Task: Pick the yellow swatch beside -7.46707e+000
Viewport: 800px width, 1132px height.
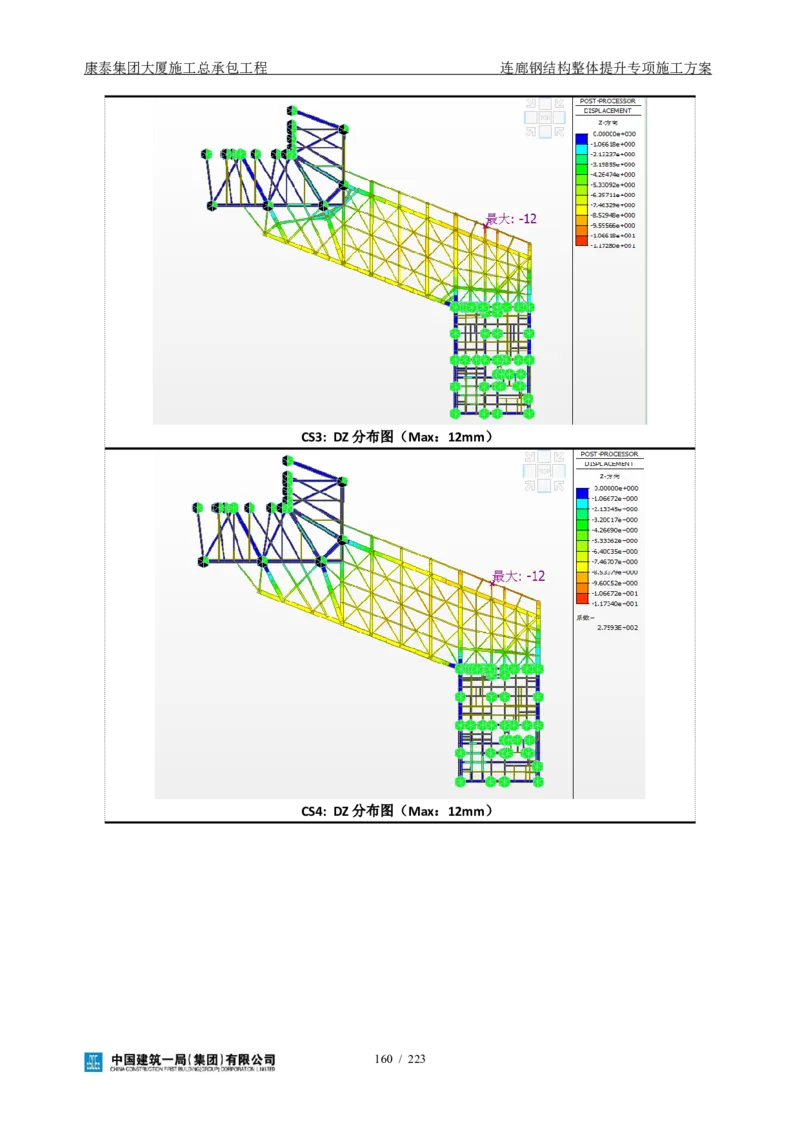Action: (x=582, y=567)
